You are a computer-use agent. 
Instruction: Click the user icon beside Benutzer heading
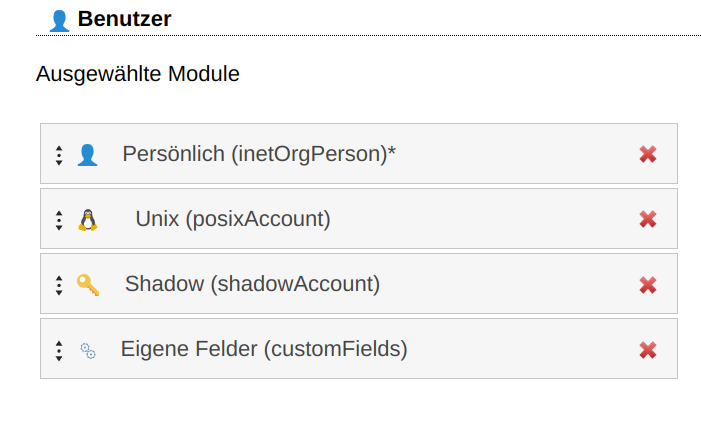click(59, 21)
